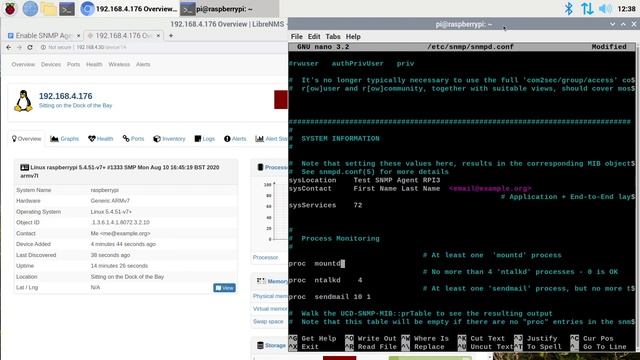Open the Raspberry Pi main menu

pos(10,8)
